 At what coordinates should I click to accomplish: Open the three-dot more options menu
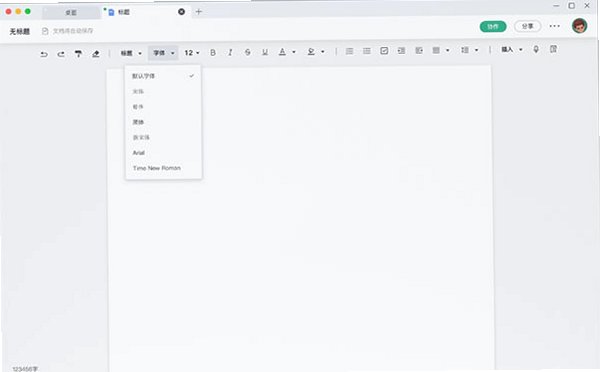554,26
